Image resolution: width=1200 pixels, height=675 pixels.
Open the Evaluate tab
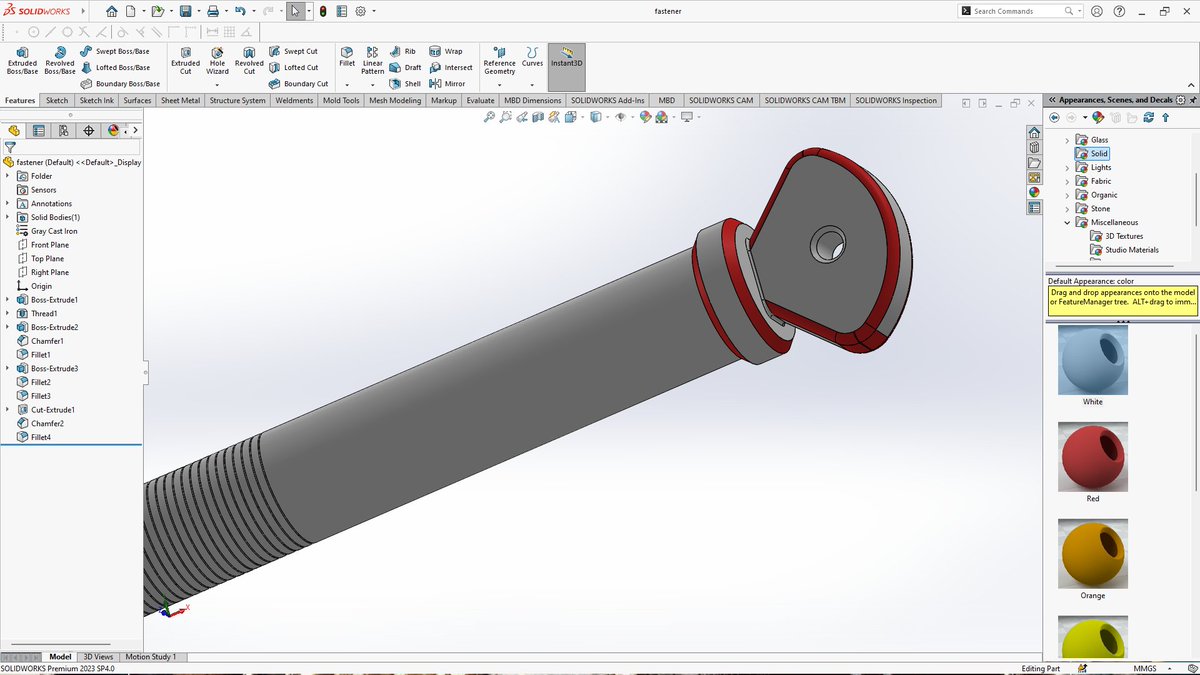click(x=480, y=101)
